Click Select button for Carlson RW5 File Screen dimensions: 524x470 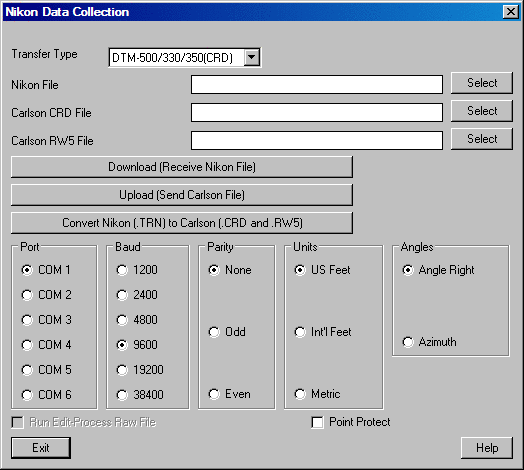point(482,139)
